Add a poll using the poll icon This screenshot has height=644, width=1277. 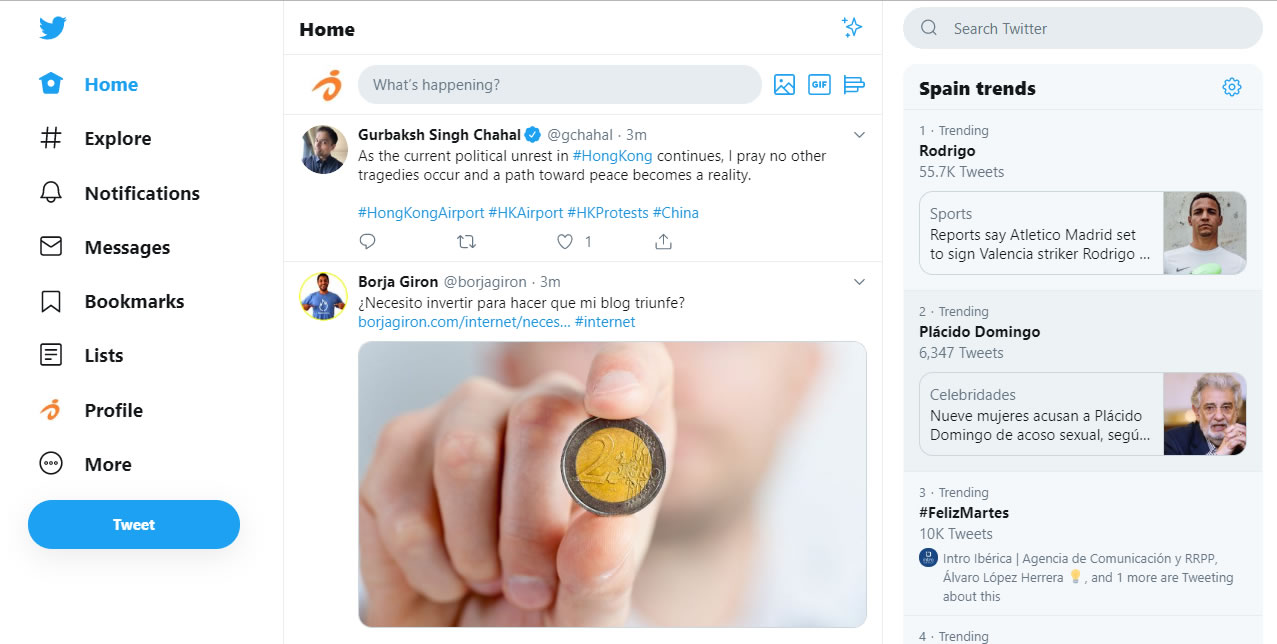pos(854,85)
